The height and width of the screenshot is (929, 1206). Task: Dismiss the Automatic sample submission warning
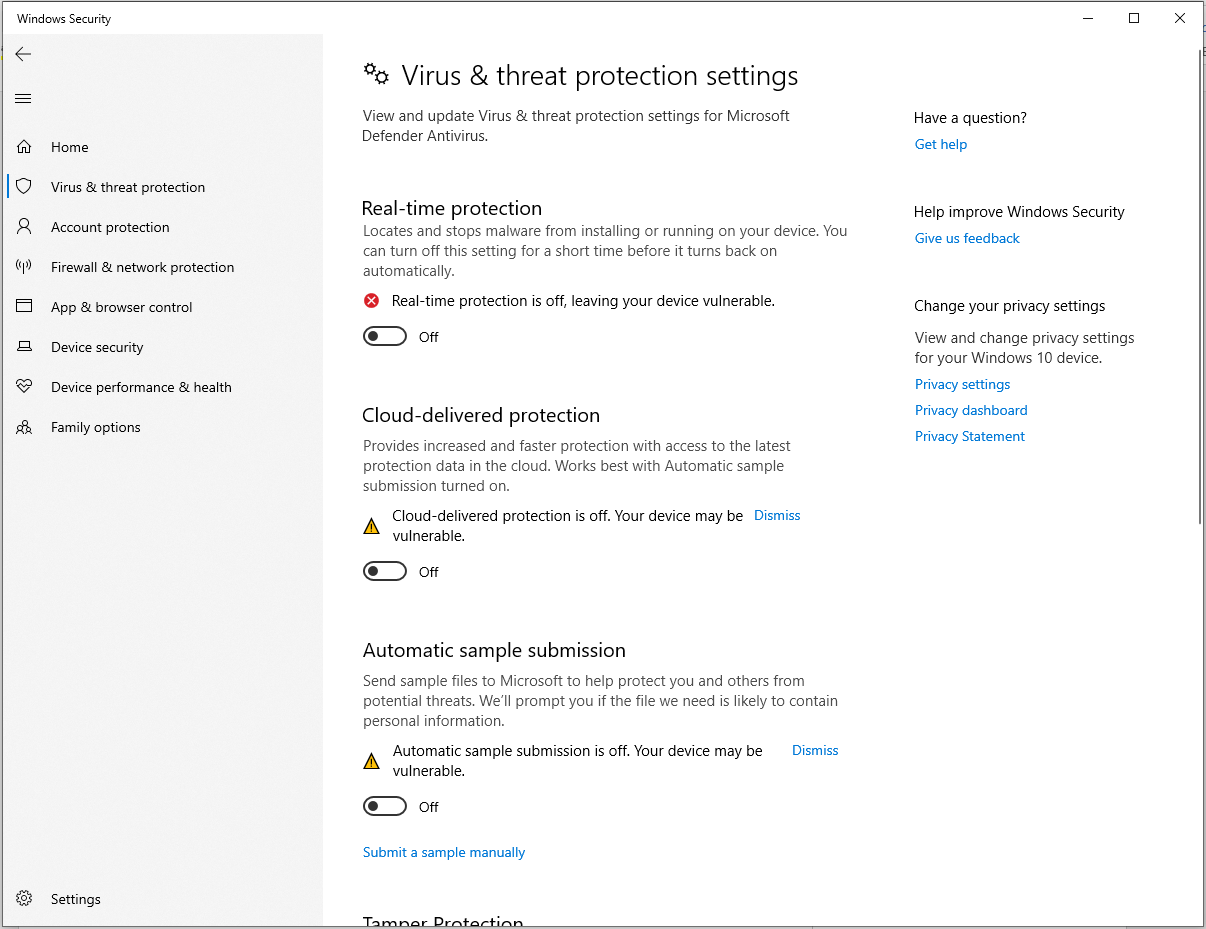coord(815,751)
